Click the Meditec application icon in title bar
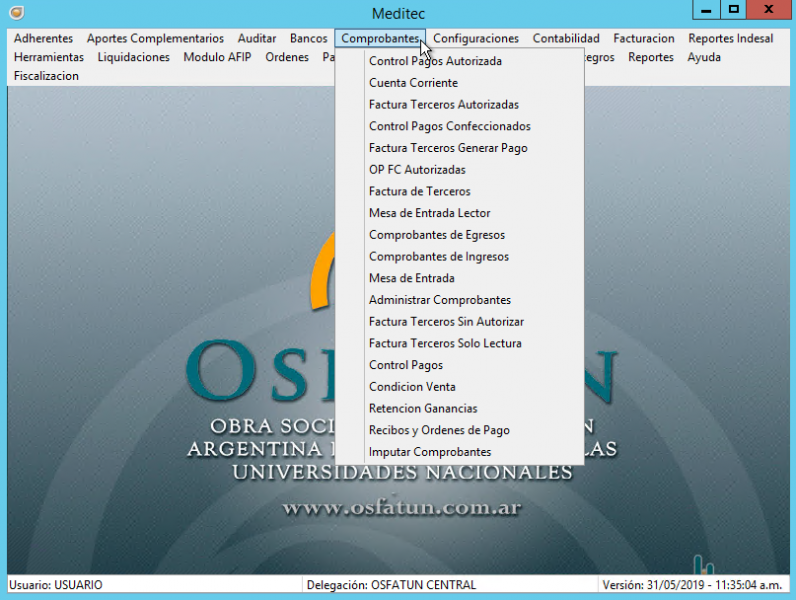This screenshot has height=600, width=796. pos(16,12)
